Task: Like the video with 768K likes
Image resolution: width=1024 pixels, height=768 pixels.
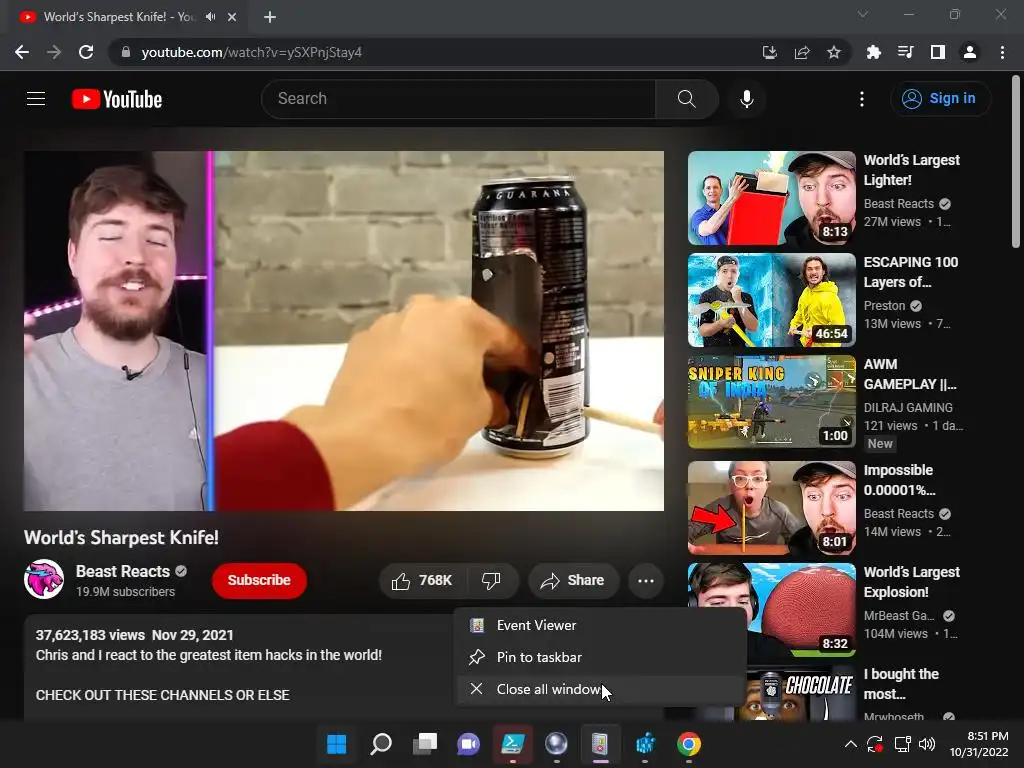Action: [x=422, y=580]
